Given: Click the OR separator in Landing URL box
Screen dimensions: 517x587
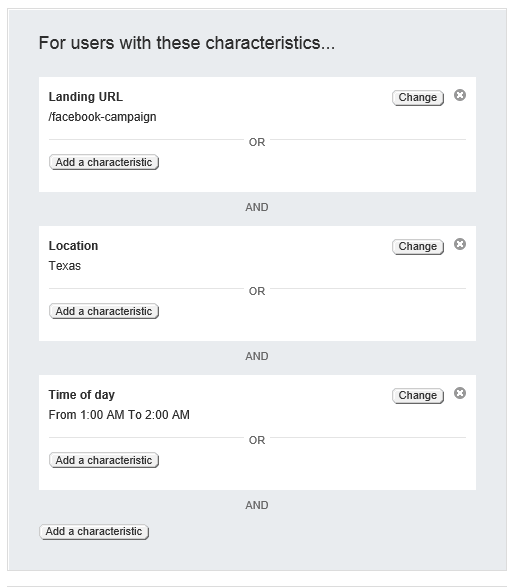Looking at the screenshot, I should coord(257,142).
